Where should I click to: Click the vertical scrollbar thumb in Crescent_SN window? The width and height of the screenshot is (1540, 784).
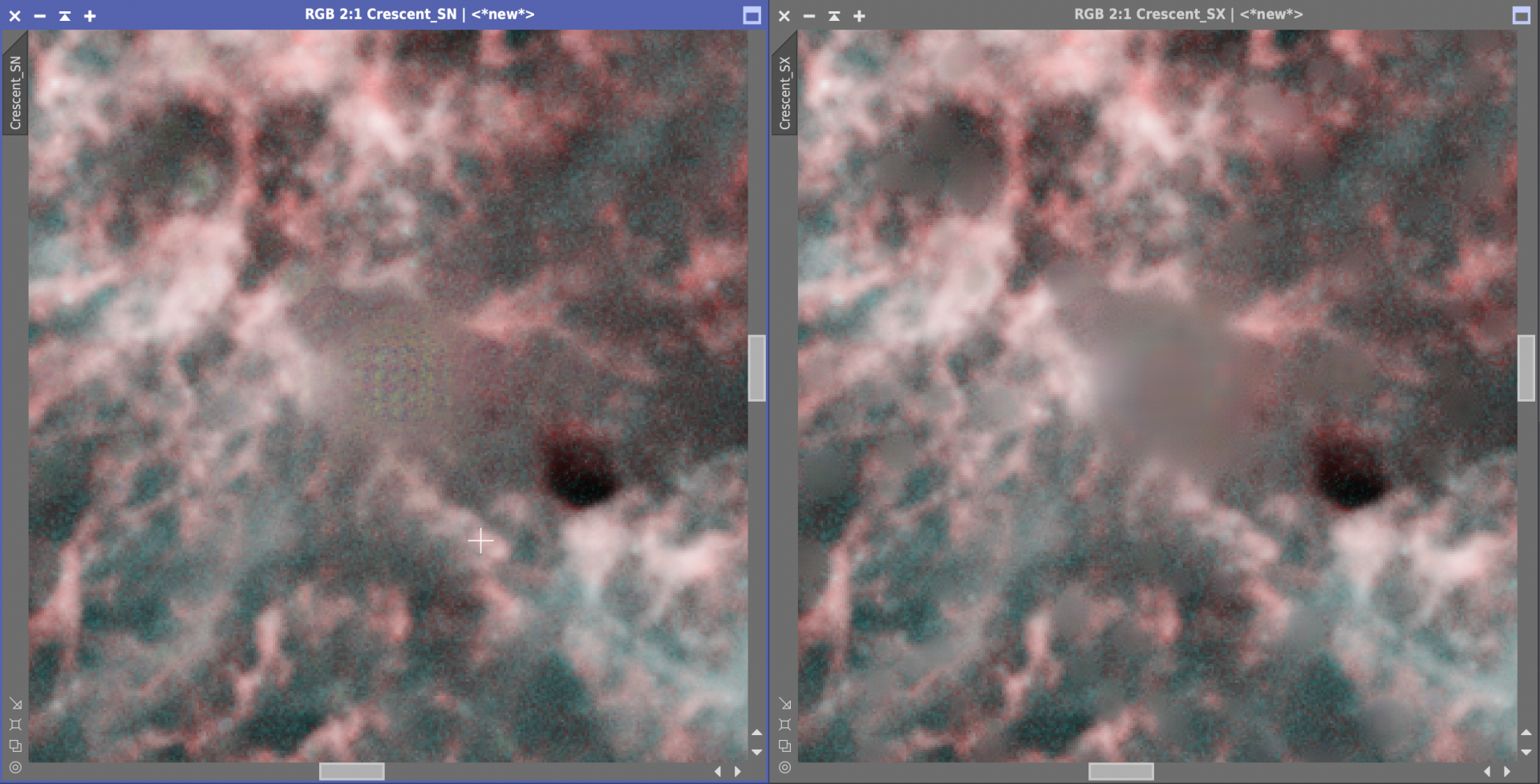pos(756,368)
